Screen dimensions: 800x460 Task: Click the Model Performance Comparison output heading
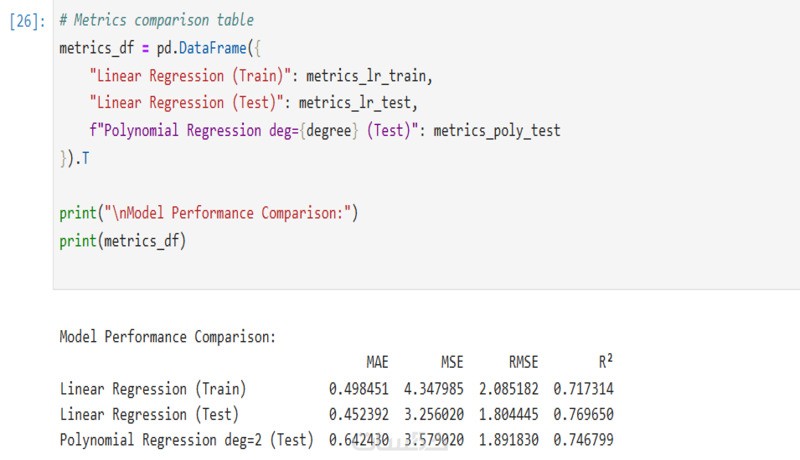click(x=167, y=337)
